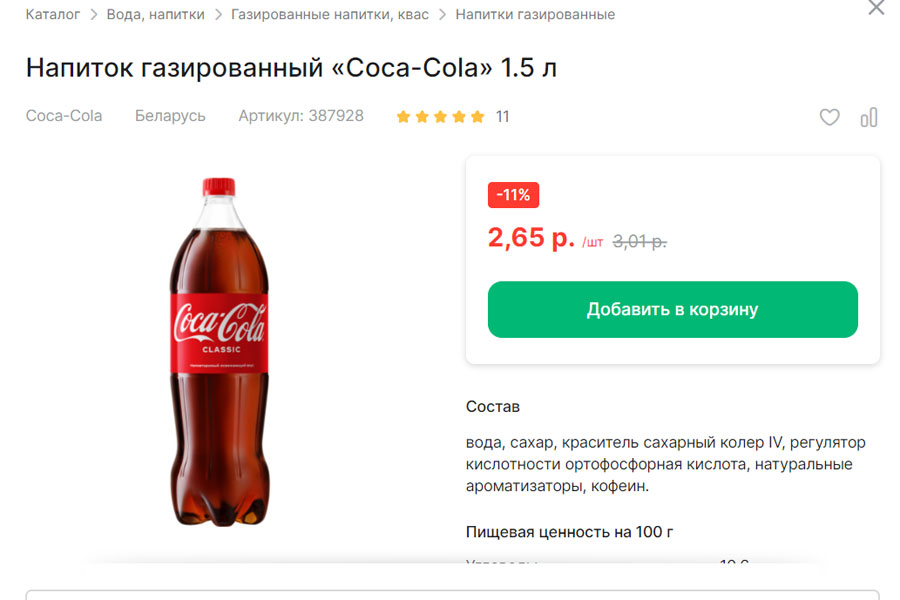Open reviews by clicking the rating count 11

coord(502,116)
